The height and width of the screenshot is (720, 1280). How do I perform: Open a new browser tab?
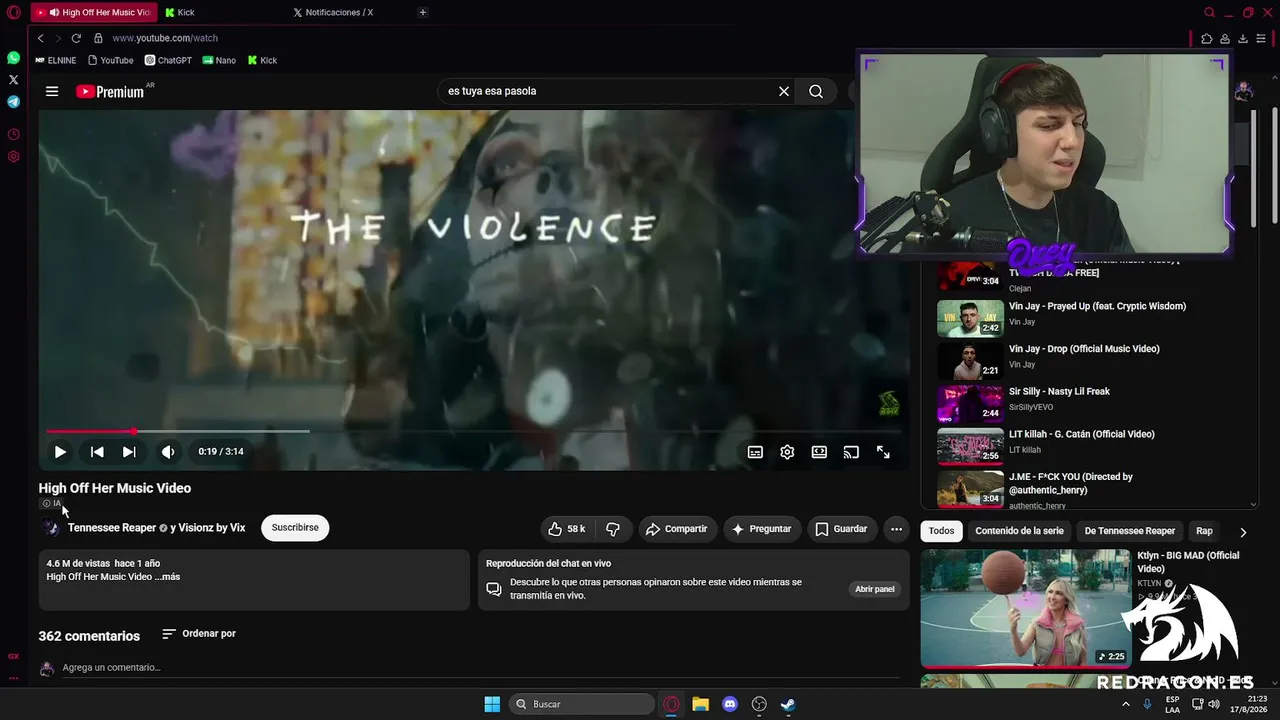click(x=423, y=13)
